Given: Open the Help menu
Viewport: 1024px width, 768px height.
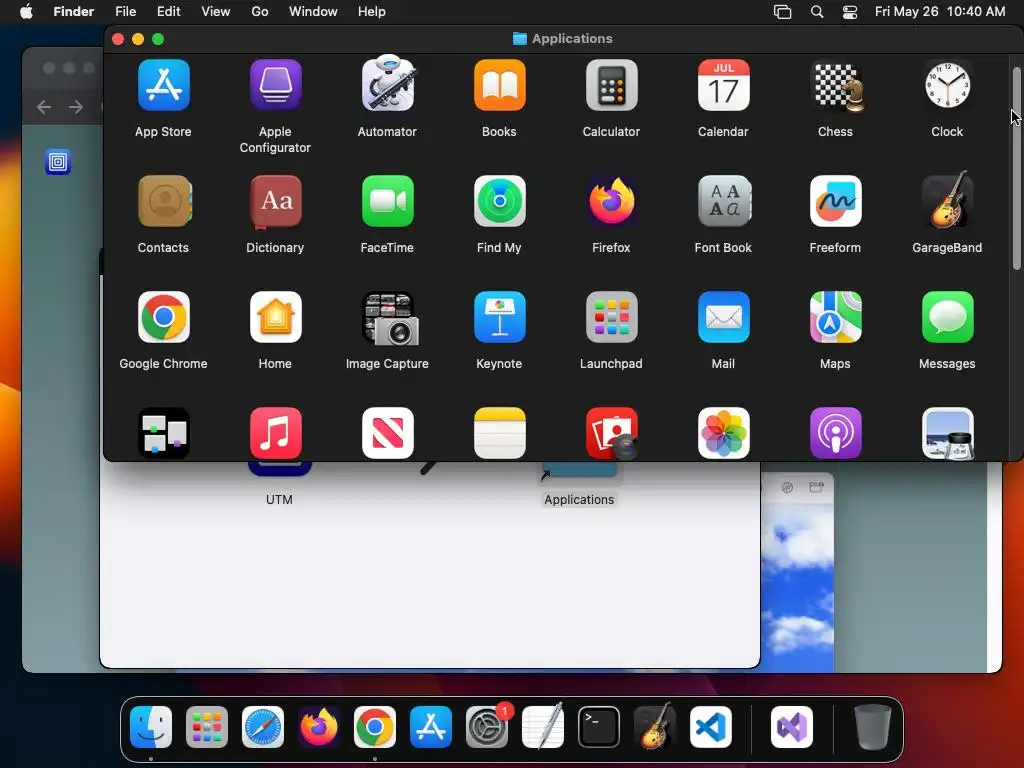Looking at the screenshot, I should 372,12.
